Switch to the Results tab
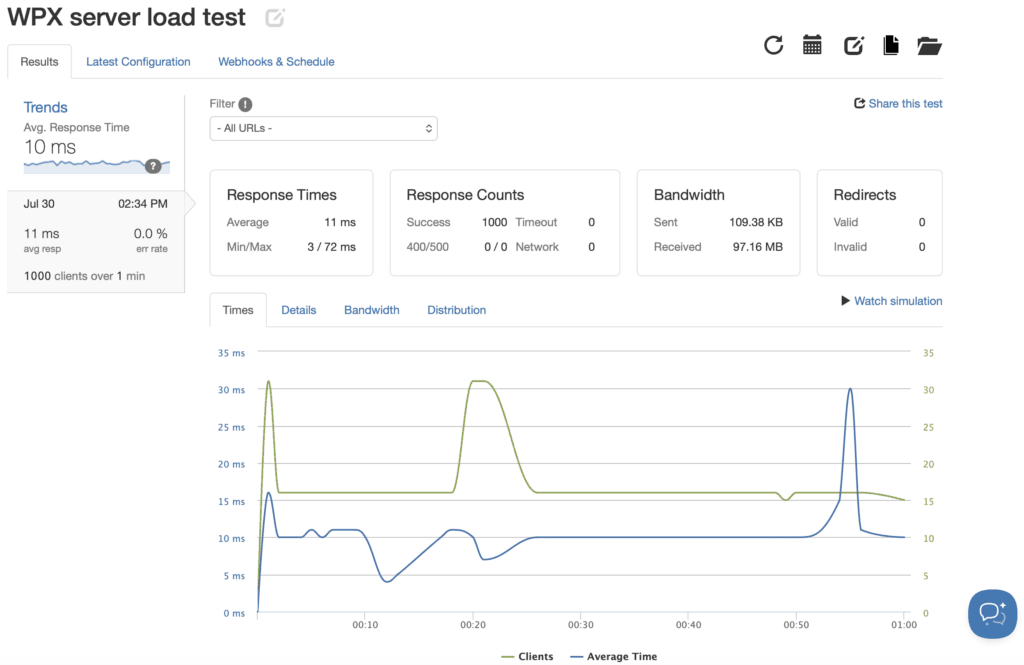Image resolution: width=1024 pixels, height=665 pixels. pyautogui.click(x=39, y=61)
